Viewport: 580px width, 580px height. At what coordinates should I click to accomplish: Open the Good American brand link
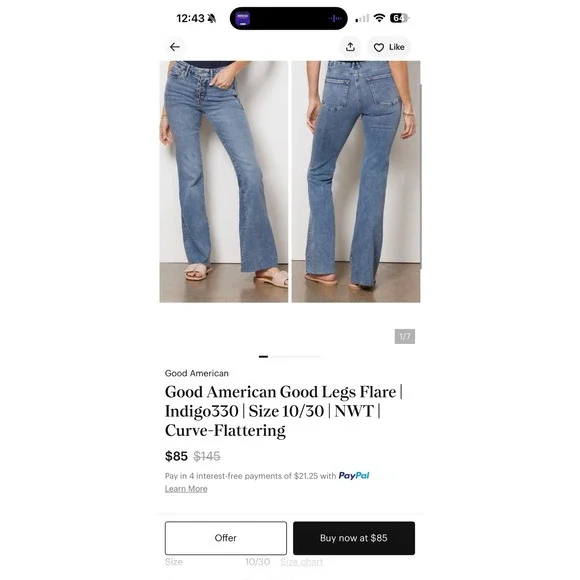pyautogui.click(x=197, y=373)
